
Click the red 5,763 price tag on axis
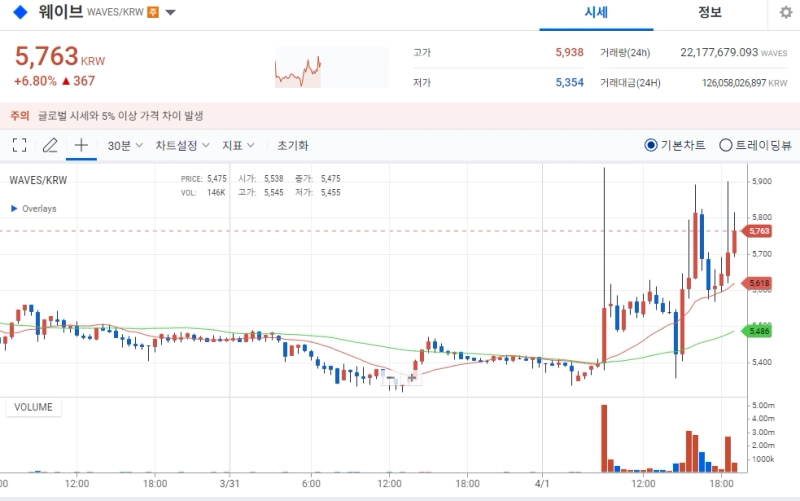click(x=759, y=231)
